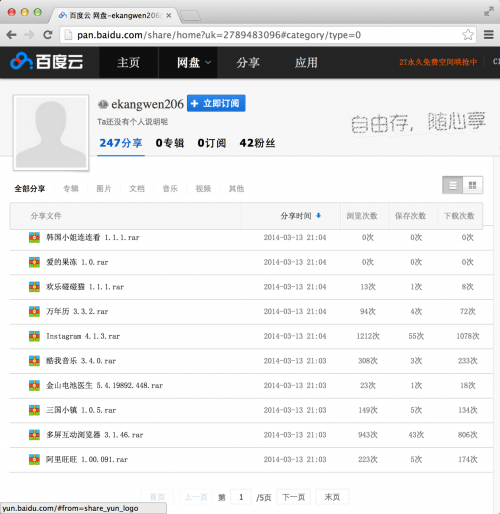This screenshot has width=500, height=514.
Task: Sort by 保存次数 column header
Action: (410, 216)
